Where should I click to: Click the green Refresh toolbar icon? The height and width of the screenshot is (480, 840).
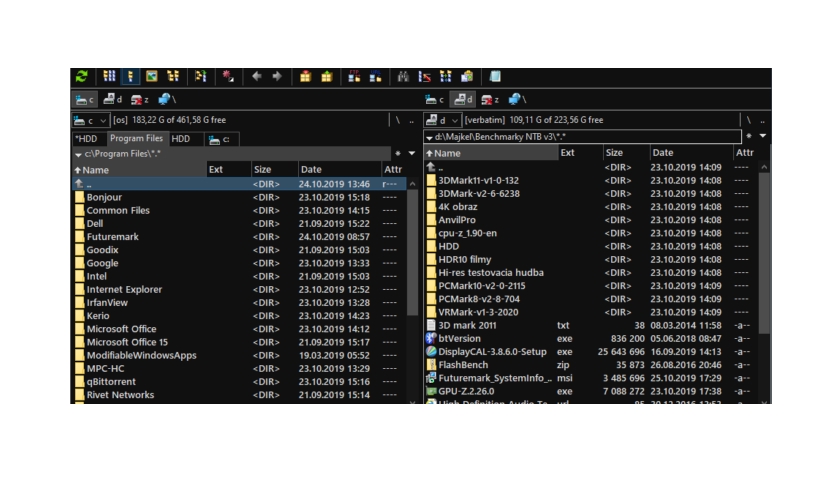[81, 77]
